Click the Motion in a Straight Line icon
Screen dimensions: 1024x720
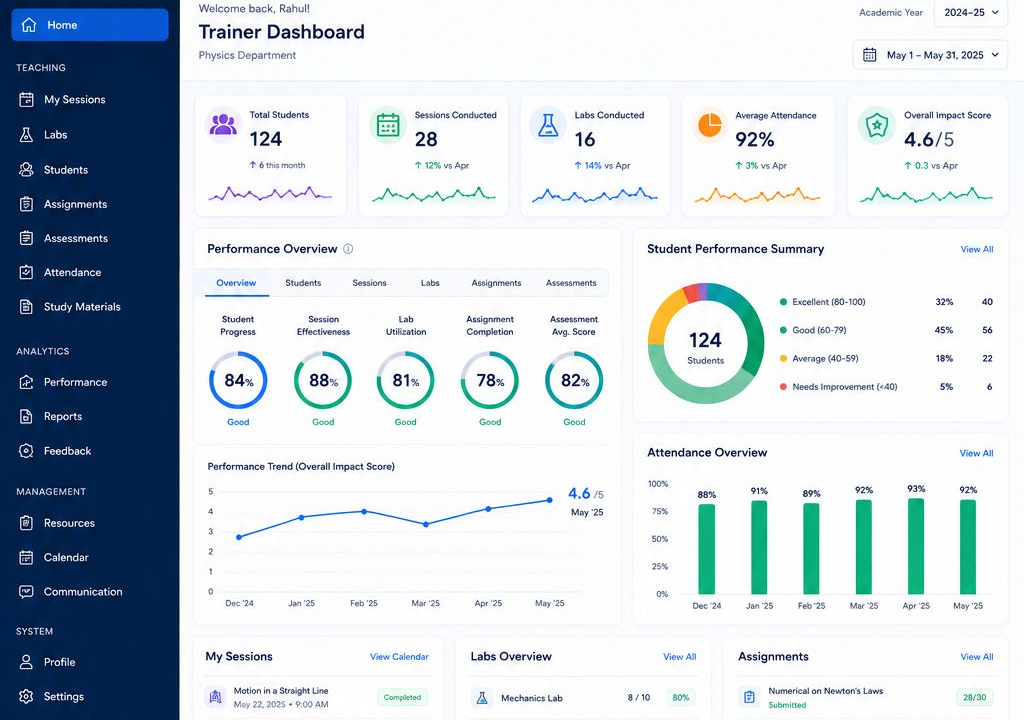click(x=216, y=697)
